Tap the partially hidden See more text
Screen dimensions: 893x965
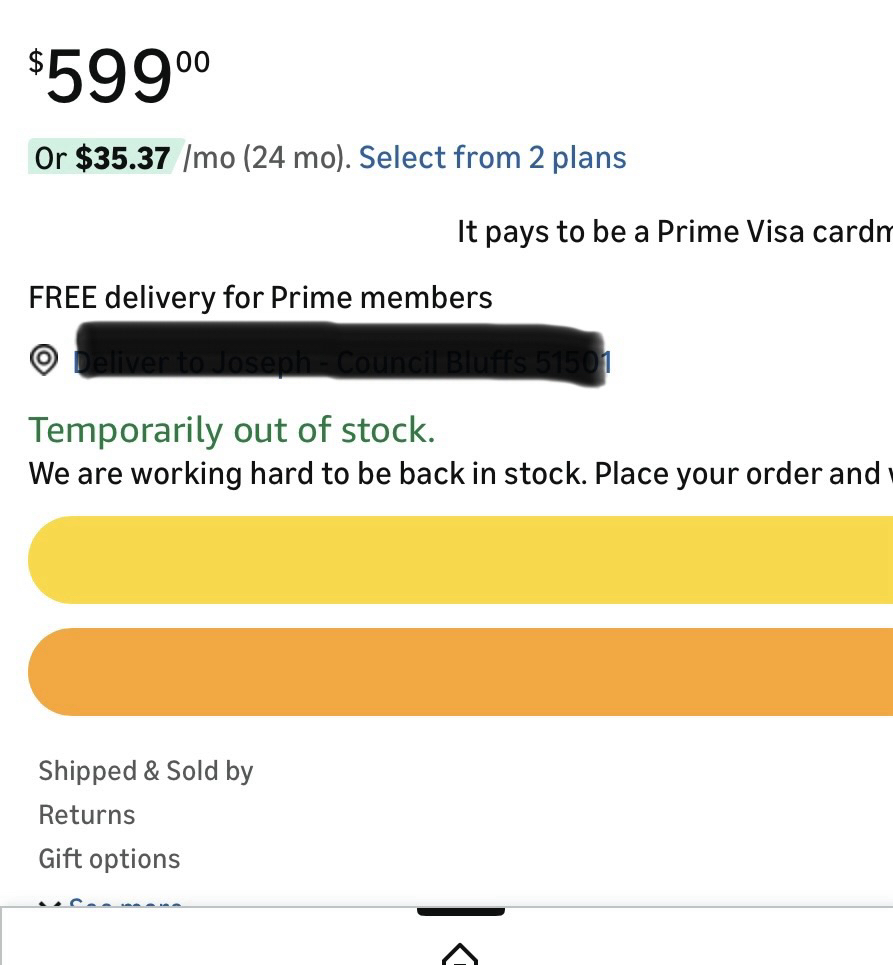pos(126,903)
